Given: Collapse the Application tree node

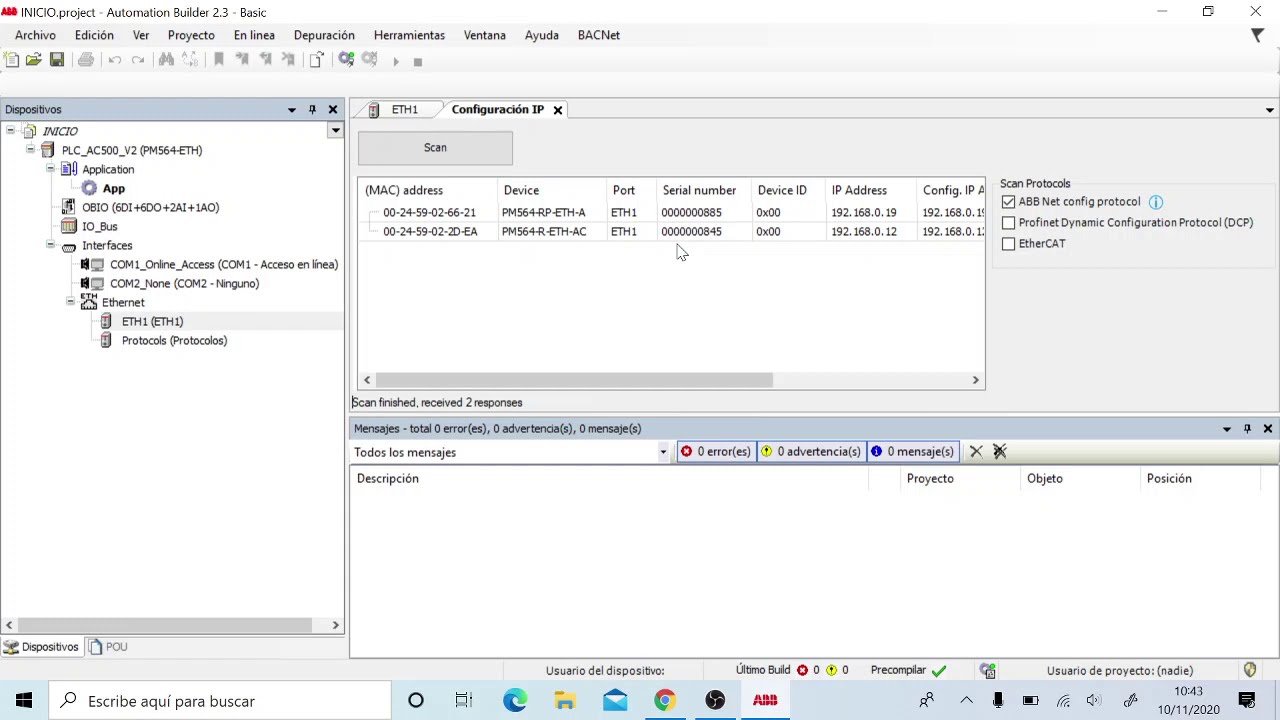Looking at the screenshot, I should (x=50, y=169).
